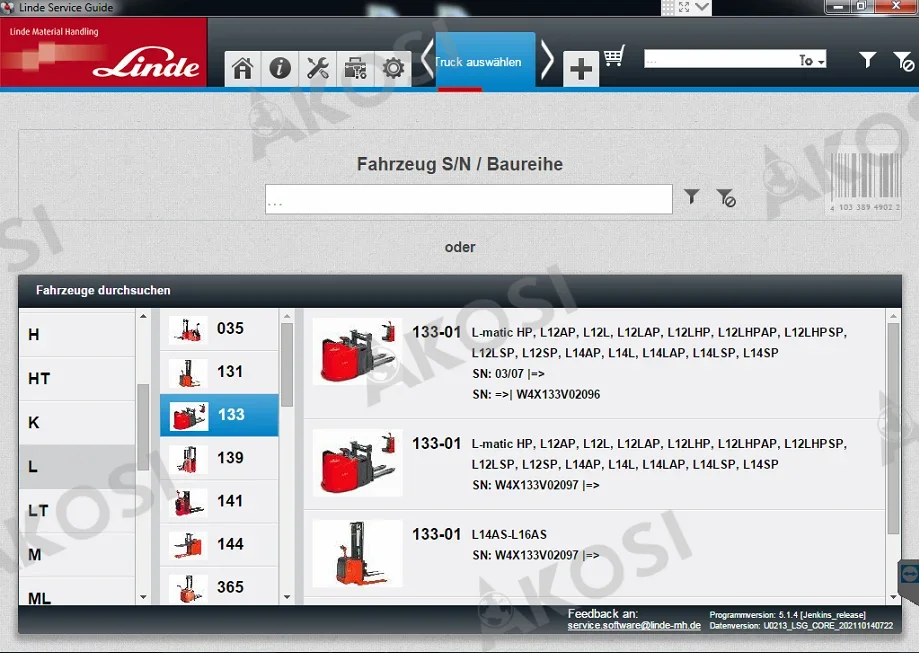The width and height of the screenshot is (919, 653).
Task: Open the top search field dropdown arrow
Action: point(822,62)
